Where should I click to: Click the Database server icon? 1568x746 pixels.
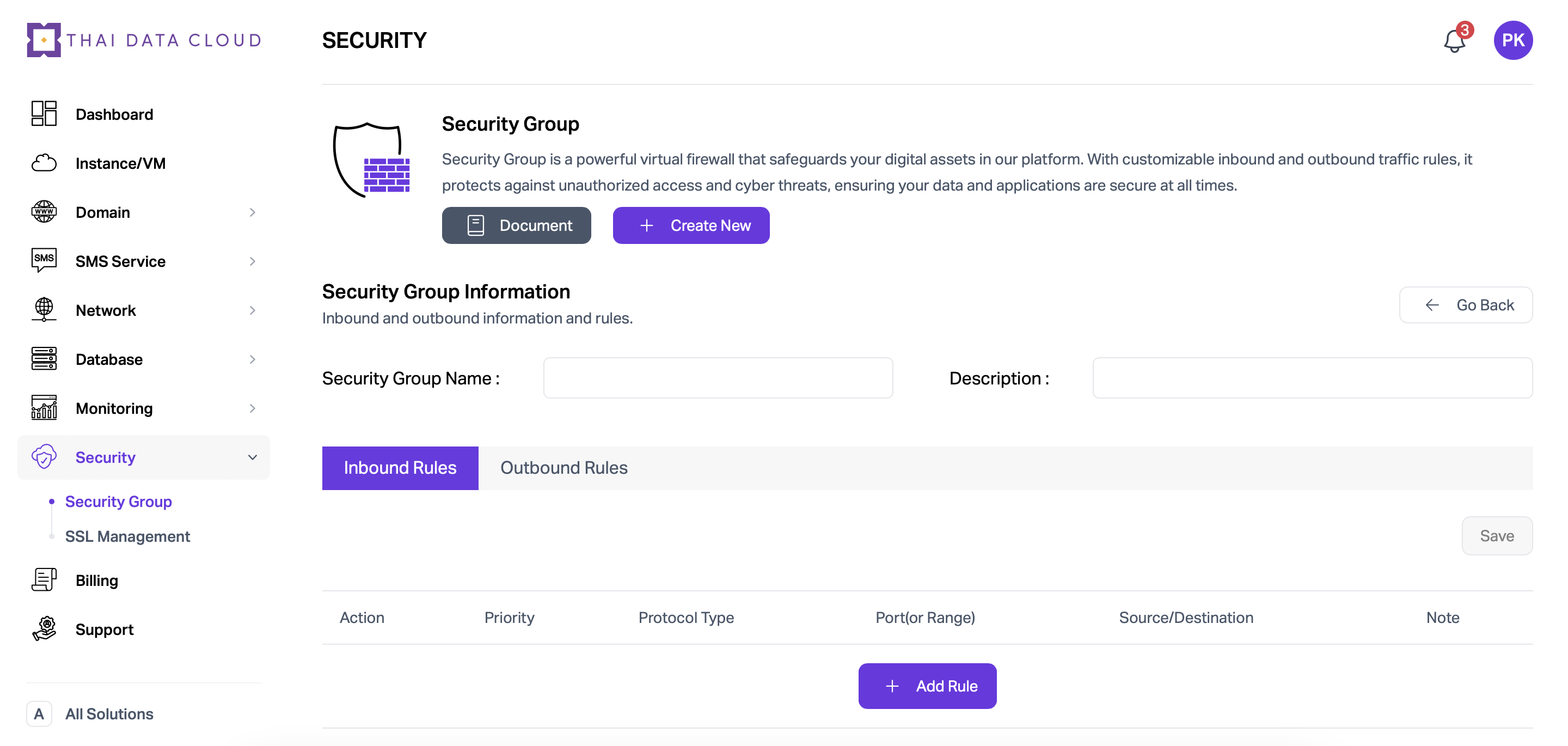click(x=44, y=359)
